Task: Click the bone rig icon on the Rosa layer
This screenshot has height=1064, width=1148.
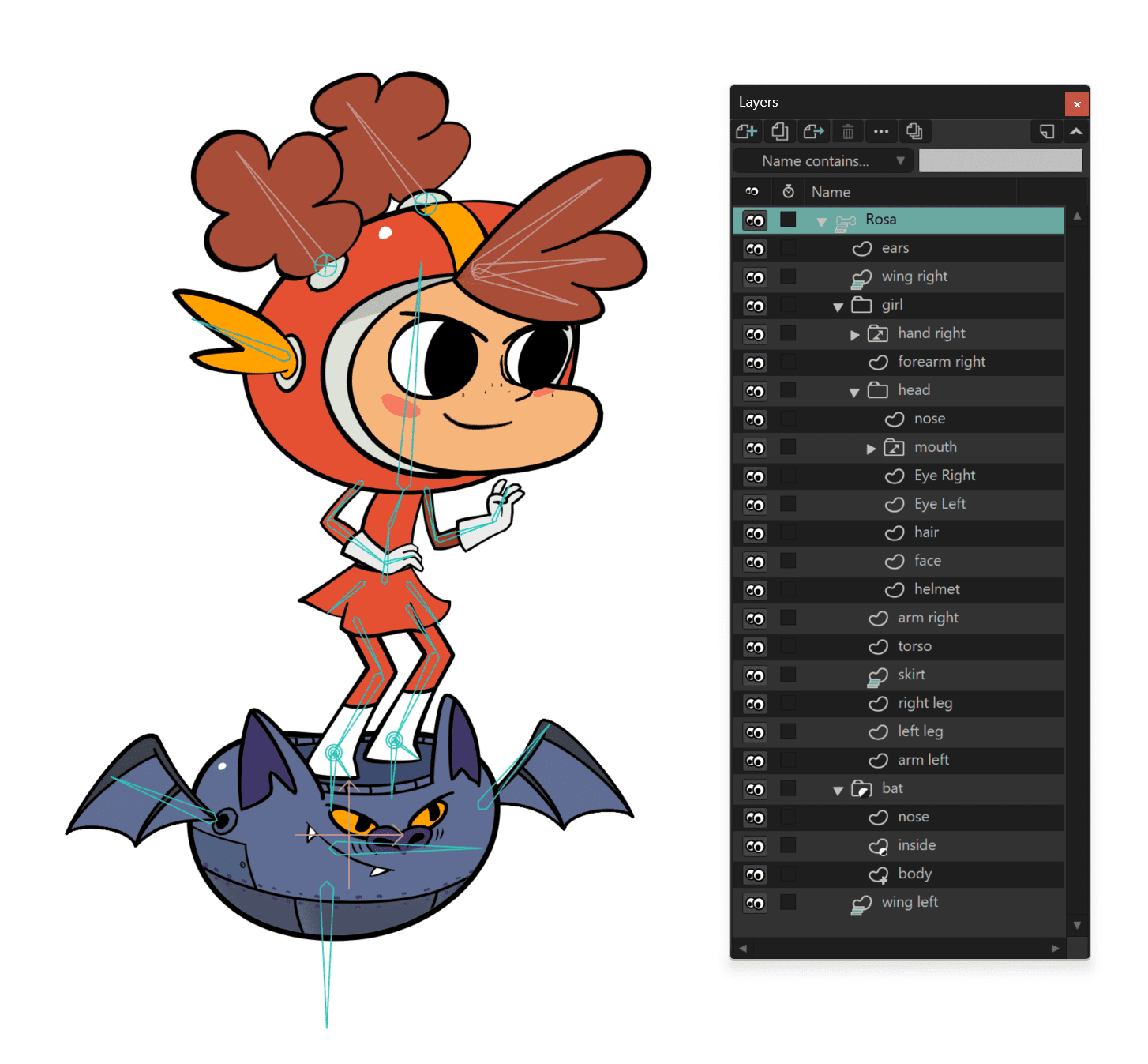Action: coord(846,220)
